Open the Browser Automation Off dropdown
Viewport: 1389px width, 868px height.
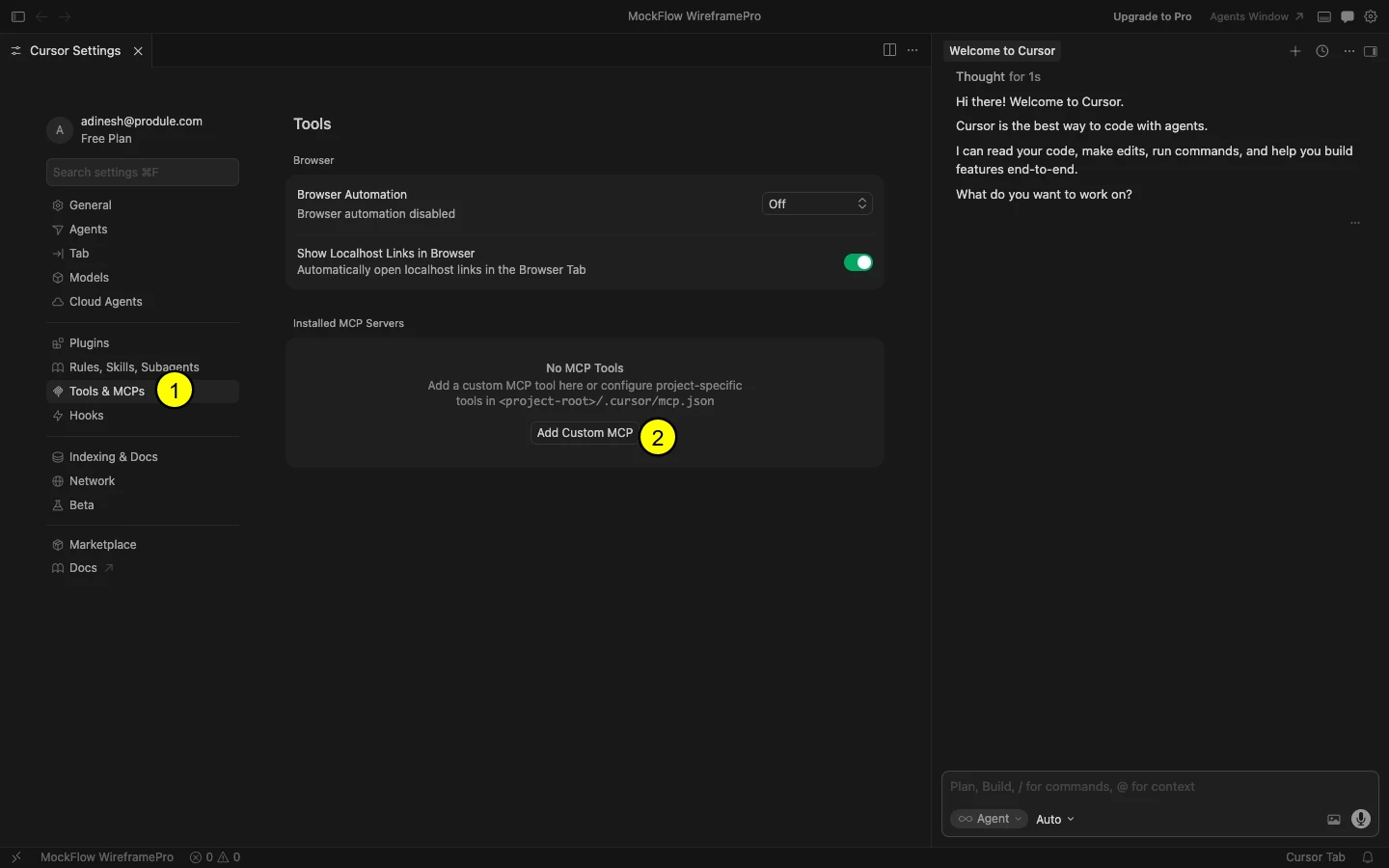coord(817,203)
